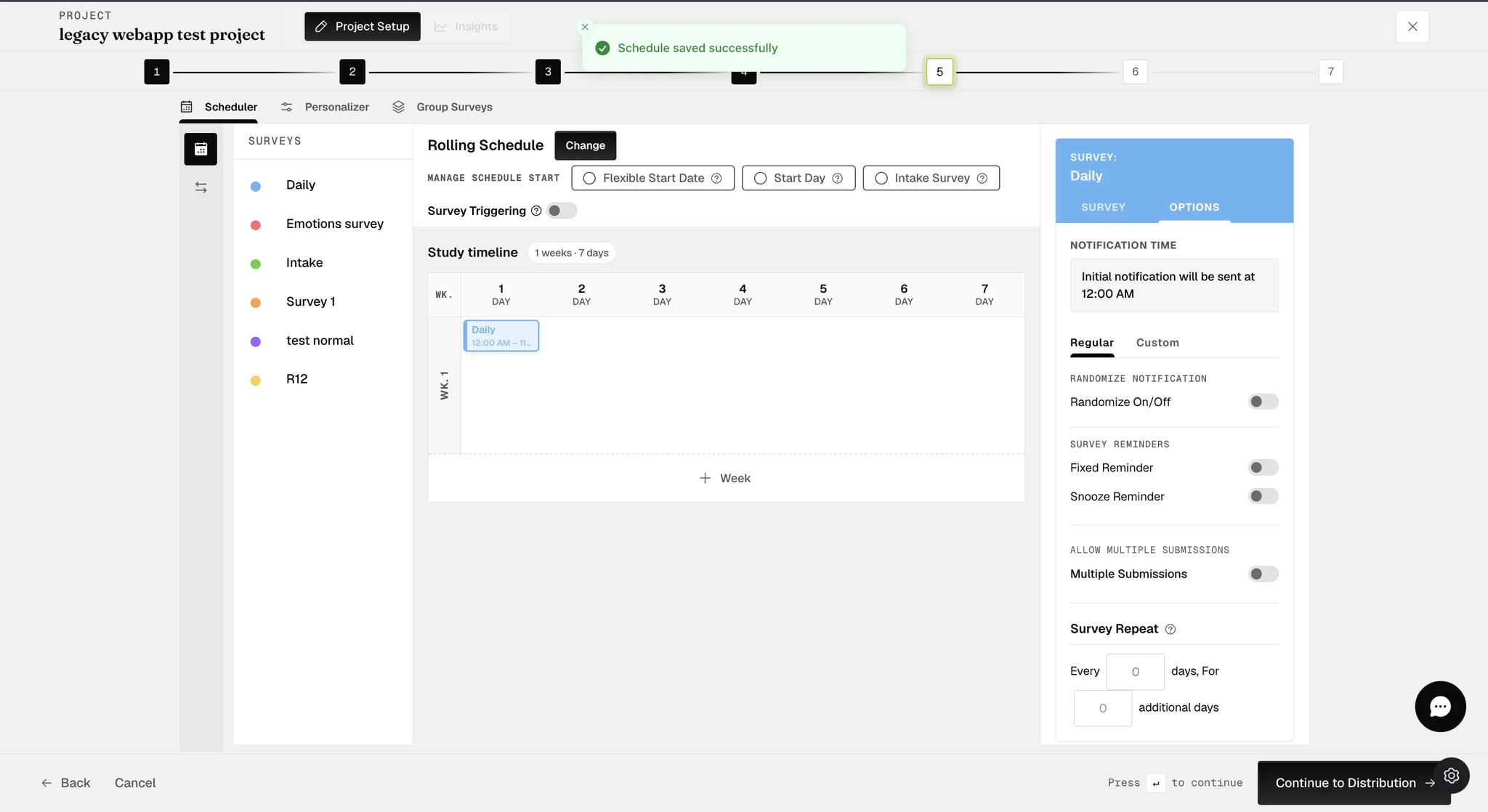Select test normal survey in list
1488x812 pixels.
[320, 341]
